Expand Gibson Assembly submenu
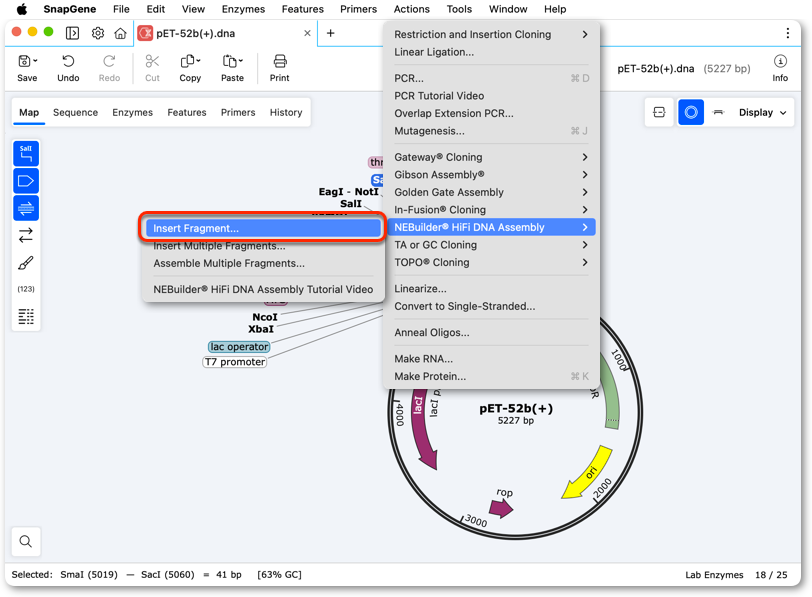Image resolution: width=812 pixels, height=597 pixels. [x=490, y=174]
